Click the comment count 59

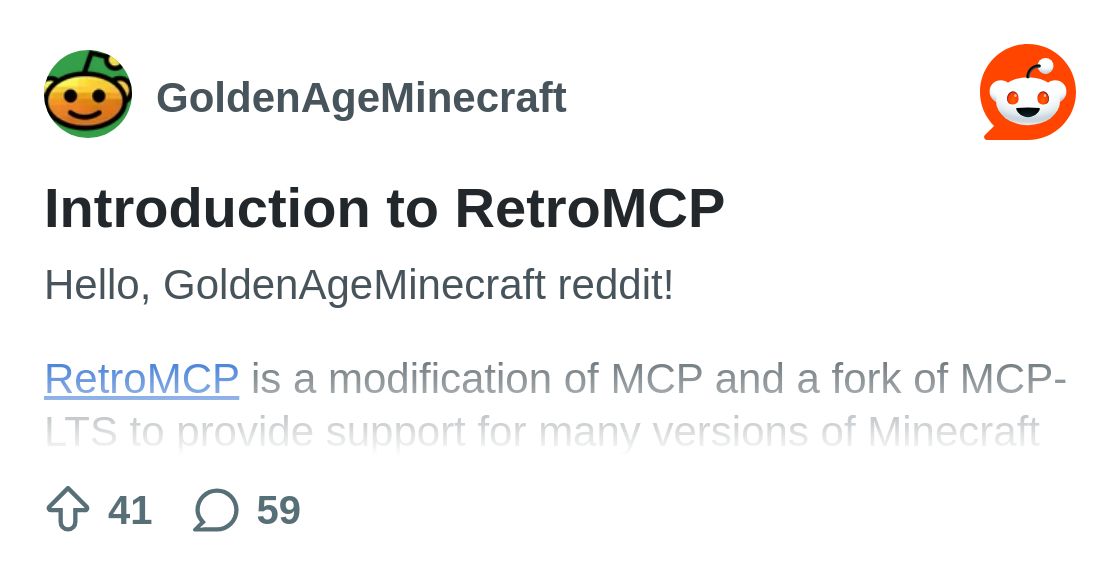tap(278, 510)
